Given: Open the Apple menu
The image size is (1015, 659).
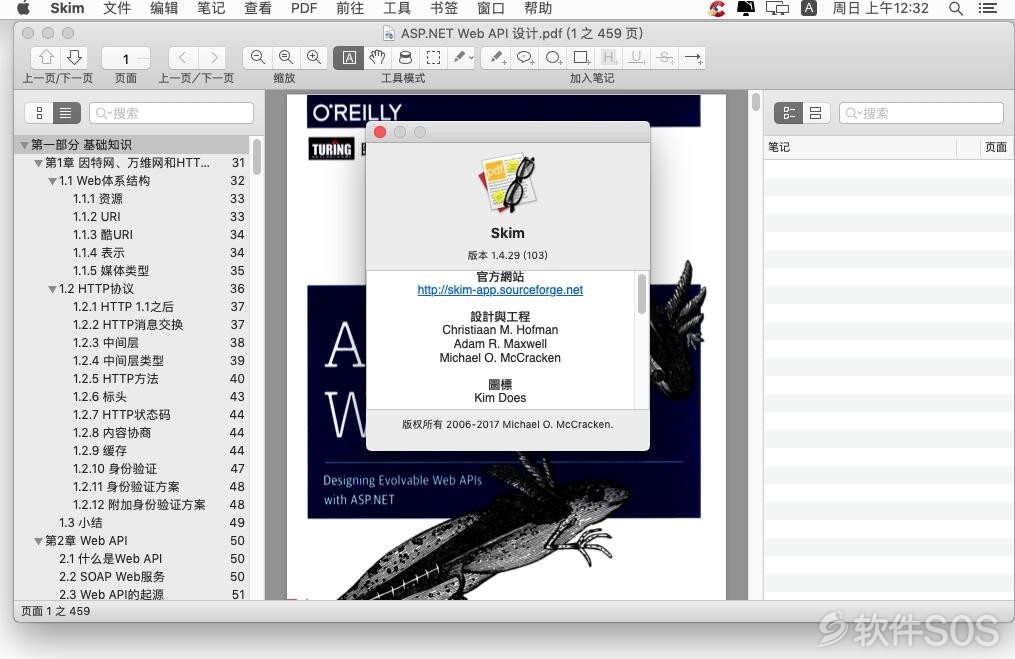Looking at the screenshot, I should click(x=23, y=8).
